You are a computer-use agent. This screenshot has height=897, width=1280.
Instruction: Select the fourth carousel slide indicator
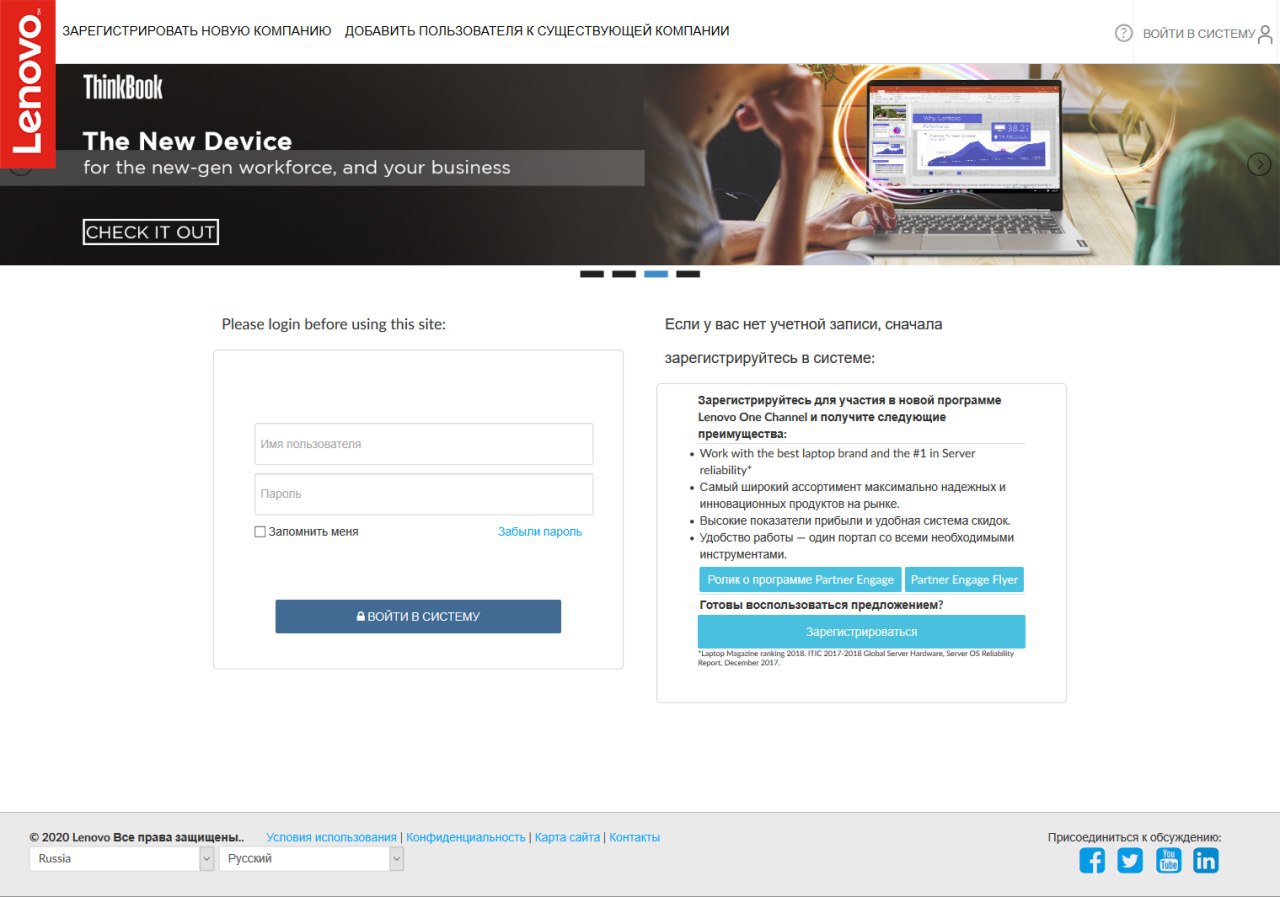tap(688, 274)
